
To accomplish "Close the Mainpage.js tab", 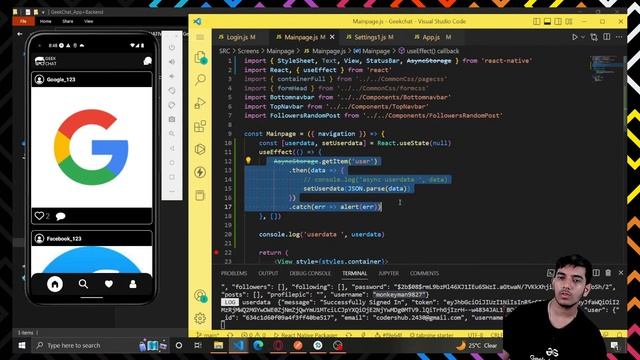I will 332,37.
